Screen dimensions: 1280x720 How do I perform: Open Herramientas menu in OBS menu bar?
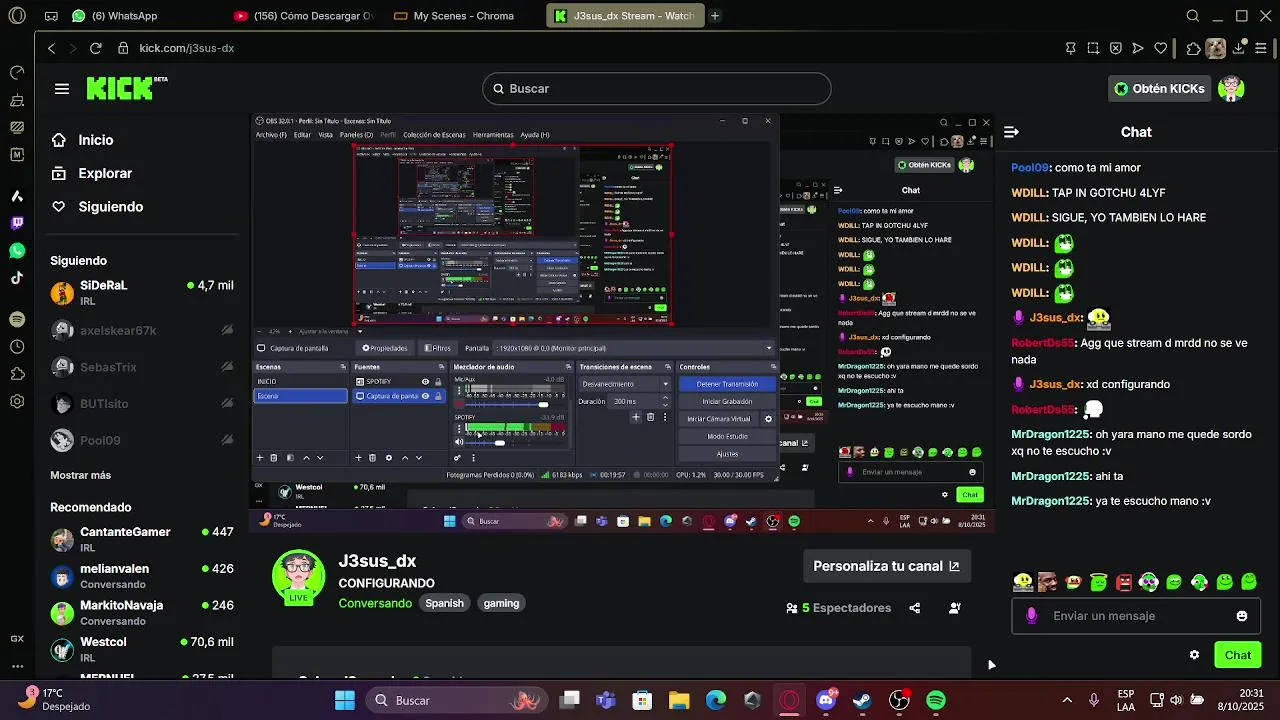tap(493, 135)
